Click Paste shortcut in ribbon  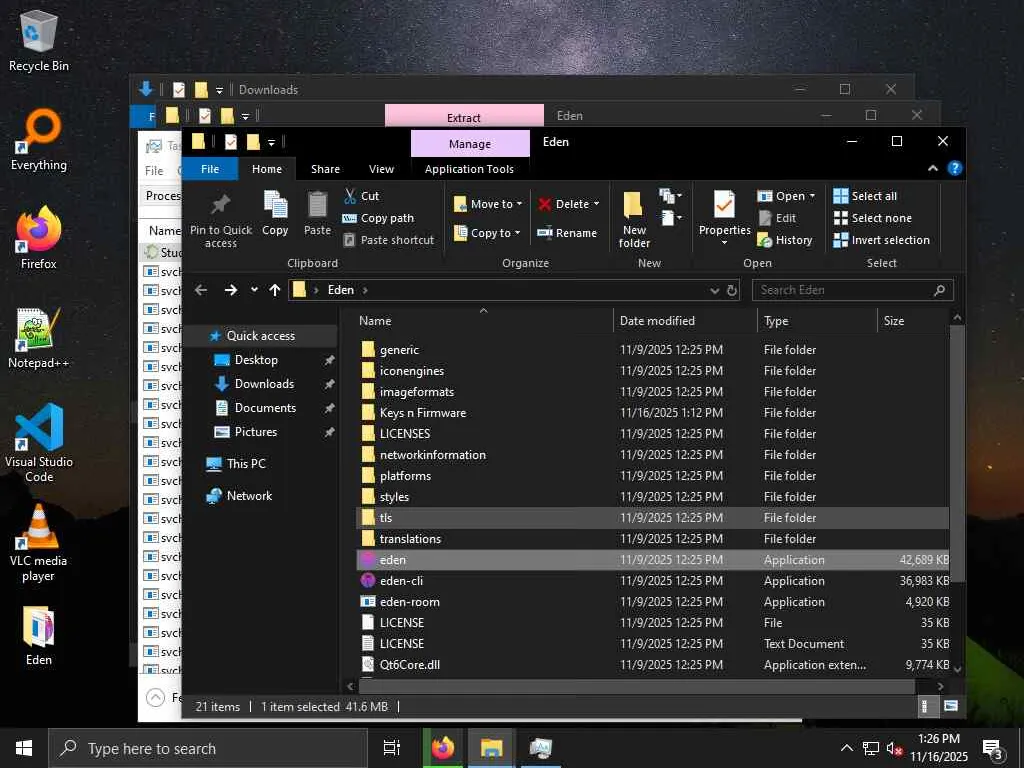tap(389, 240)
